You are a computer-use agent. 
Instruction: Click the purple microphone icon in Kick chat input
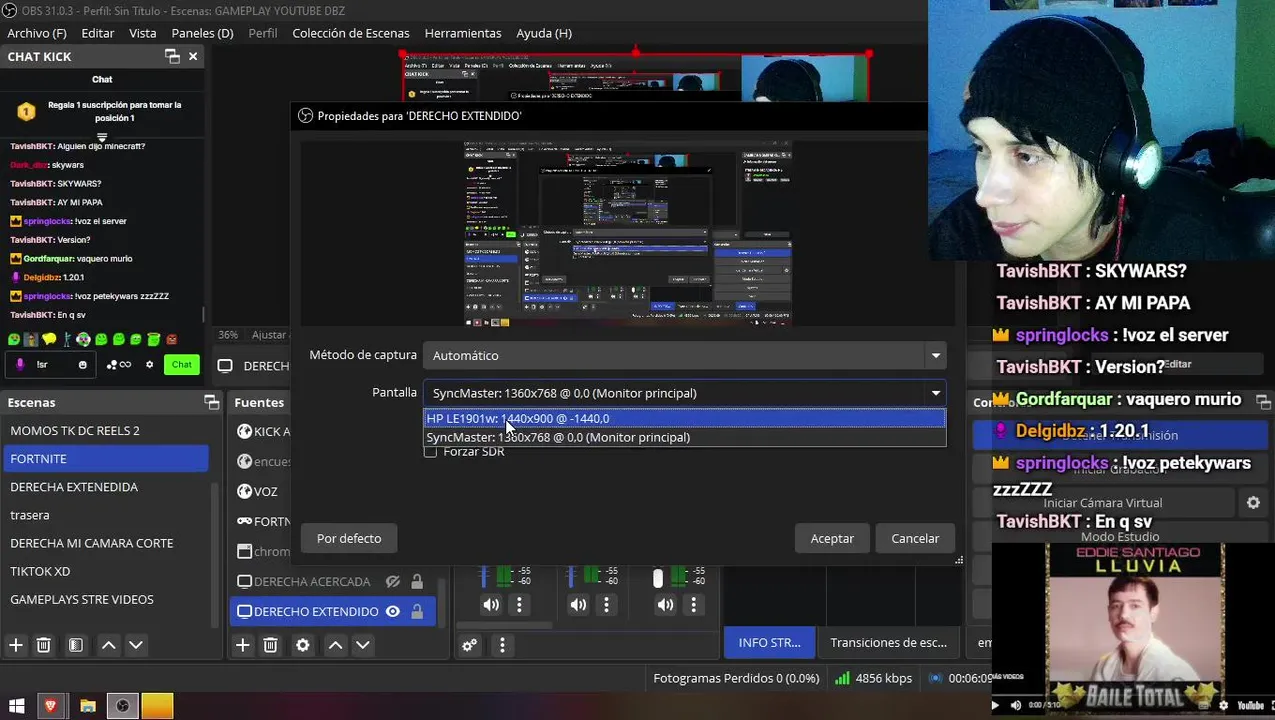click(22, 364)
